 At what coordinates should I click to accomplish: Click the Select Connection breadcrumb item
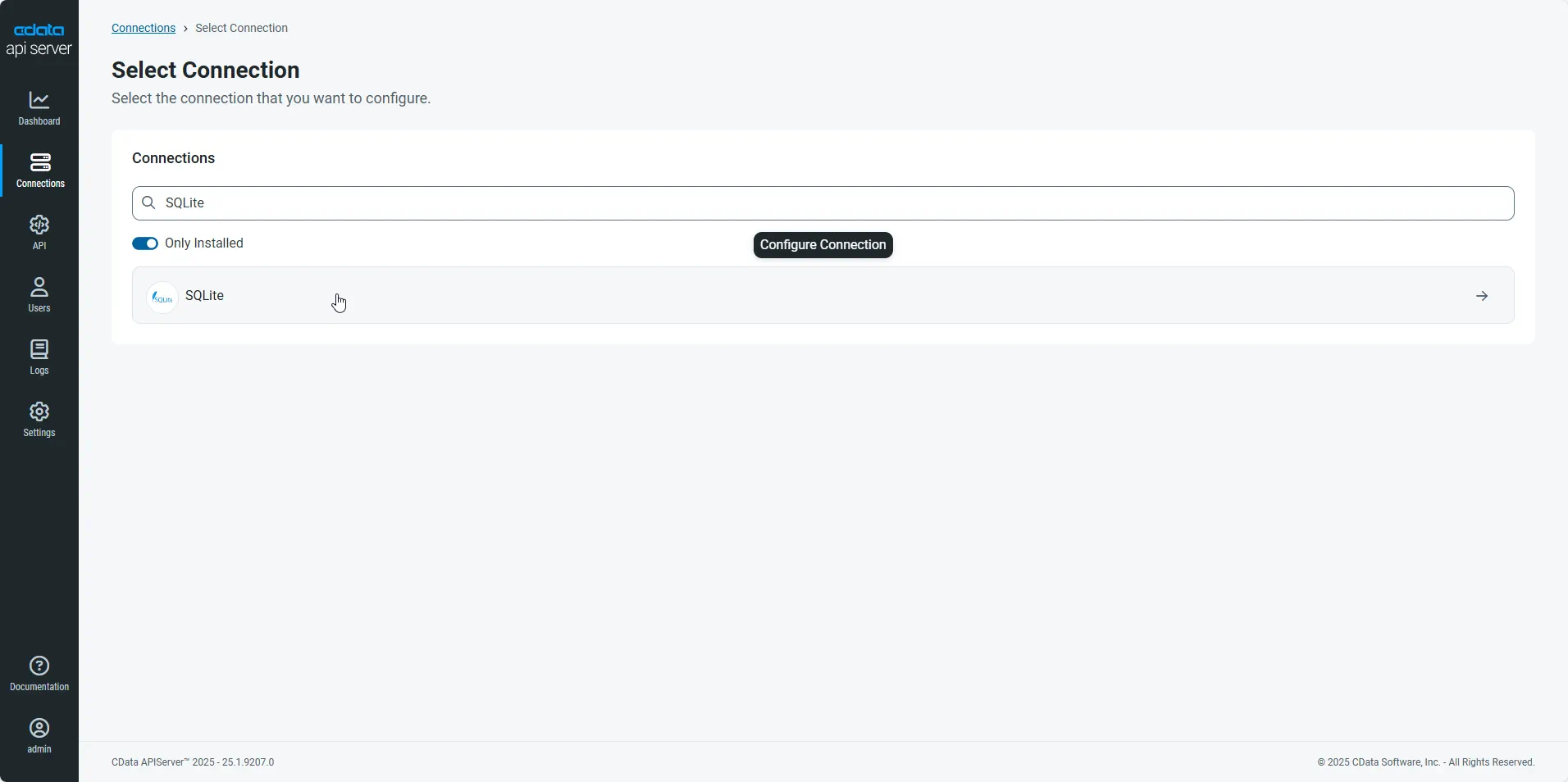point(241,27)
